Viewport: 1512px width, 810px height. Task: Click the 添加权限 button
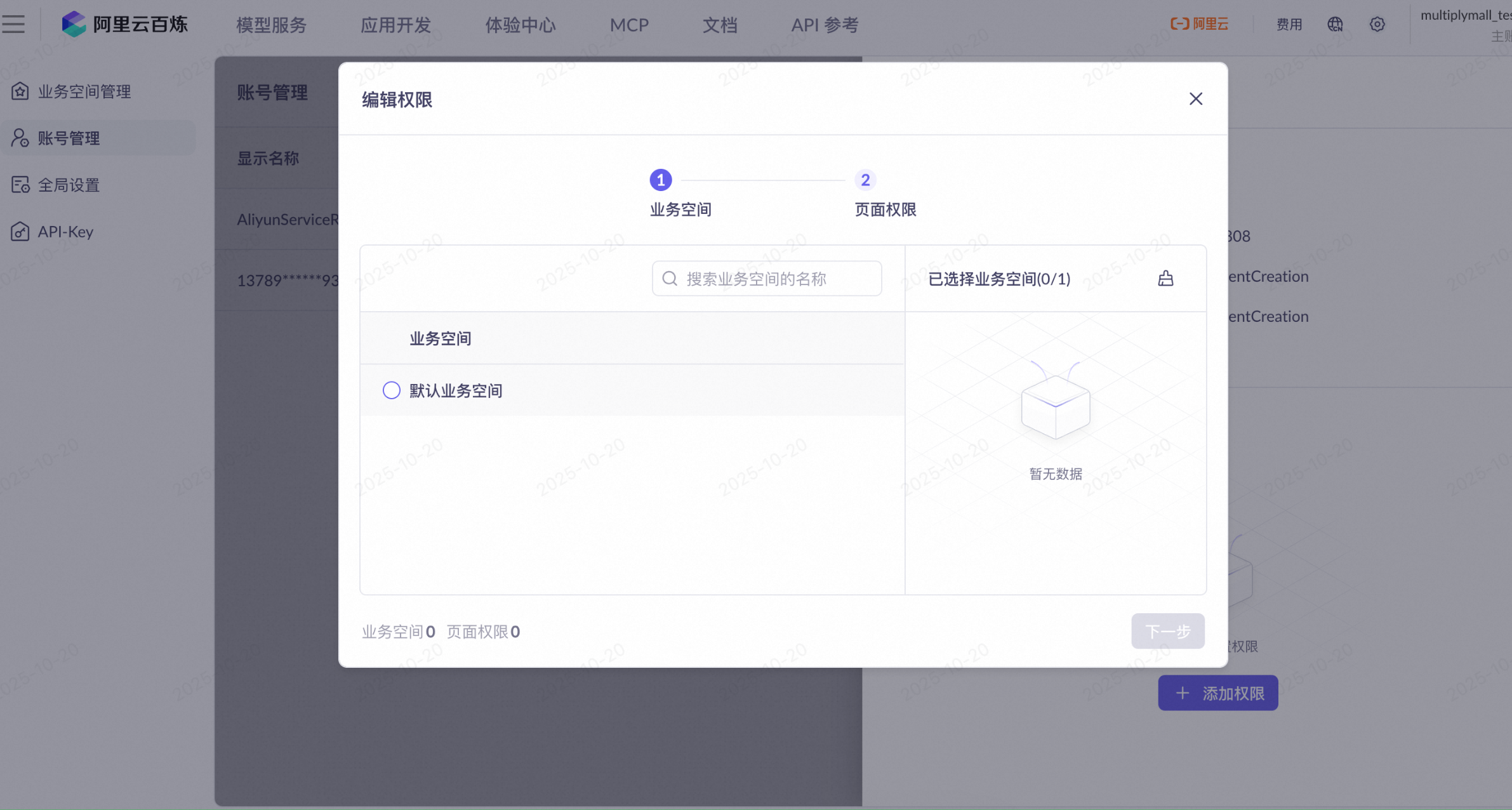(1217, 693)
